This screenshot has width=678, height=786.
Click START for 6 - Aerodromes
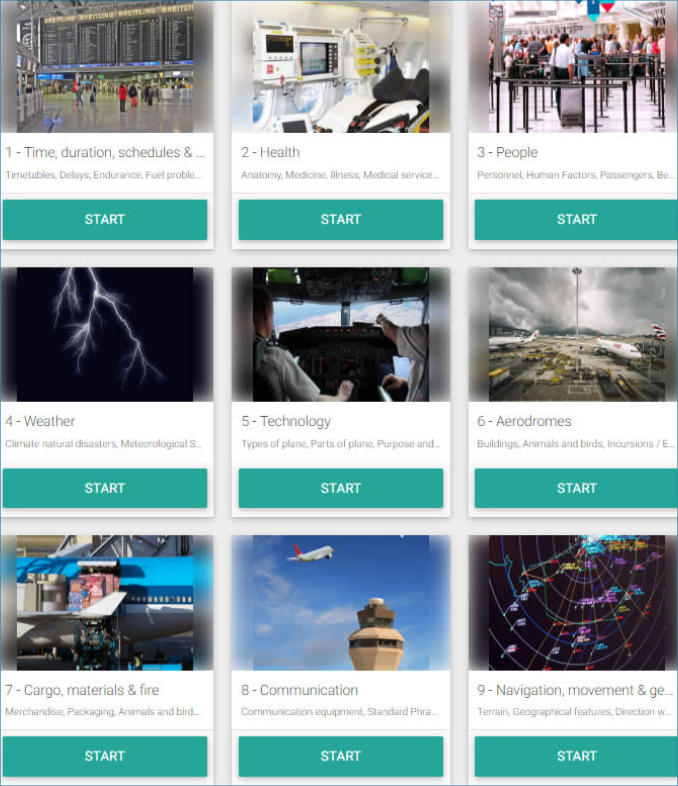click(x=576, y=488)
